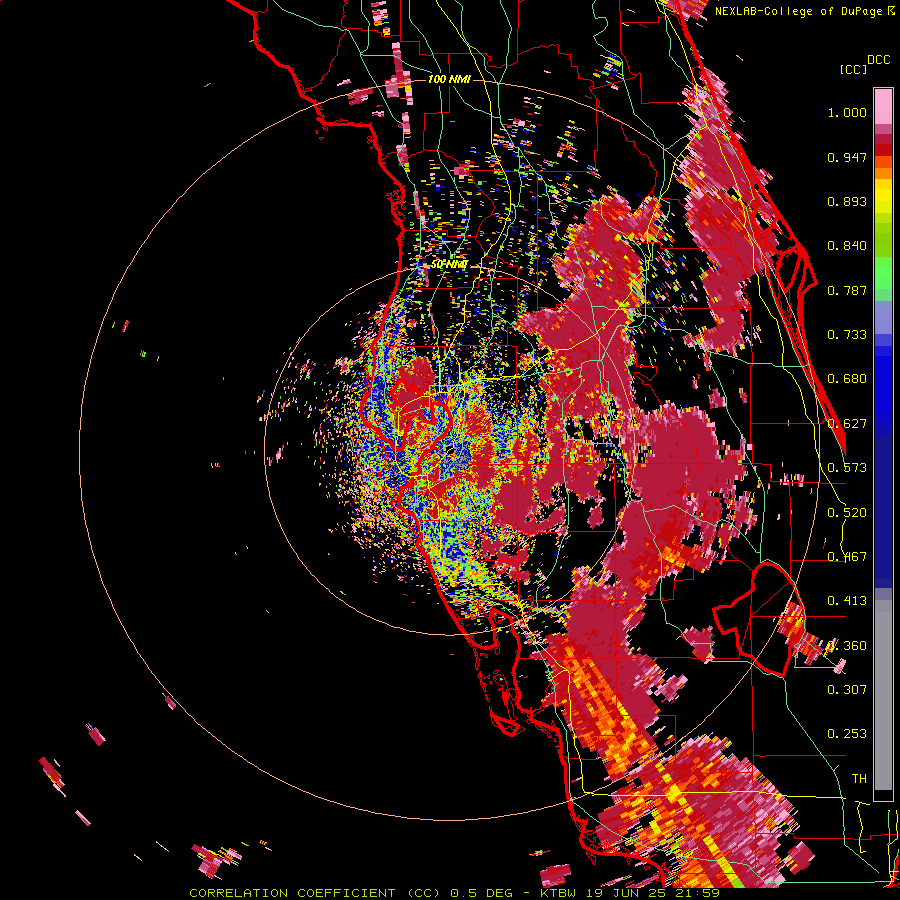
Task: Click the yellow segment of the color bar
Action: click(x=883, y=197)
